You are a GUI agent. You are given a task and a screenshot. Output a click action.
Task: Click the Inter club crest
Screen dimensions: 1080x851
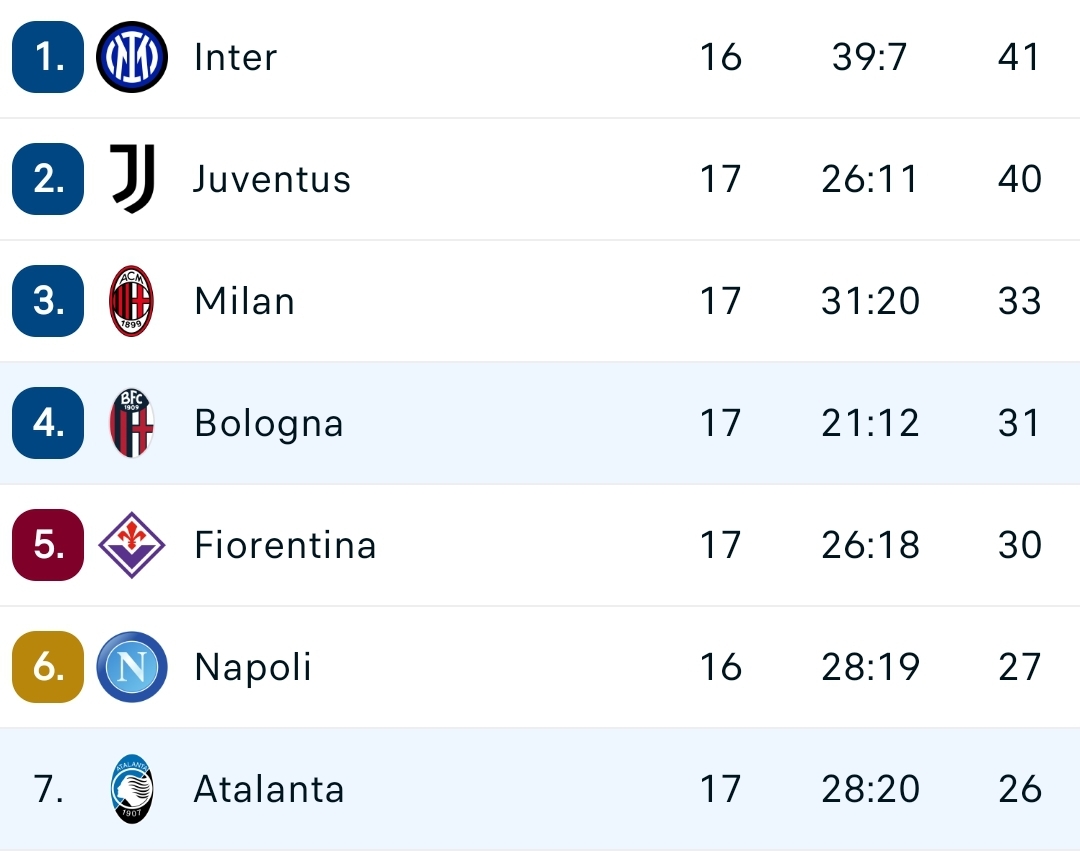point(130,57)
